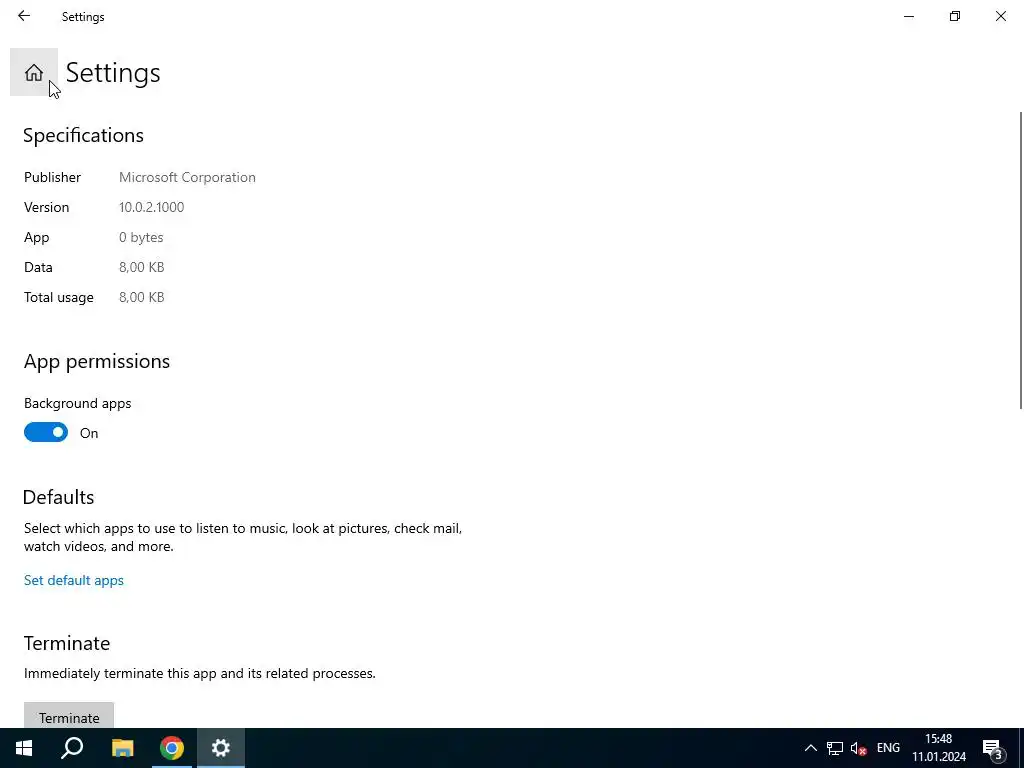
Task: Go to Settings home via house icon
Action: click(x=34, y=72)
